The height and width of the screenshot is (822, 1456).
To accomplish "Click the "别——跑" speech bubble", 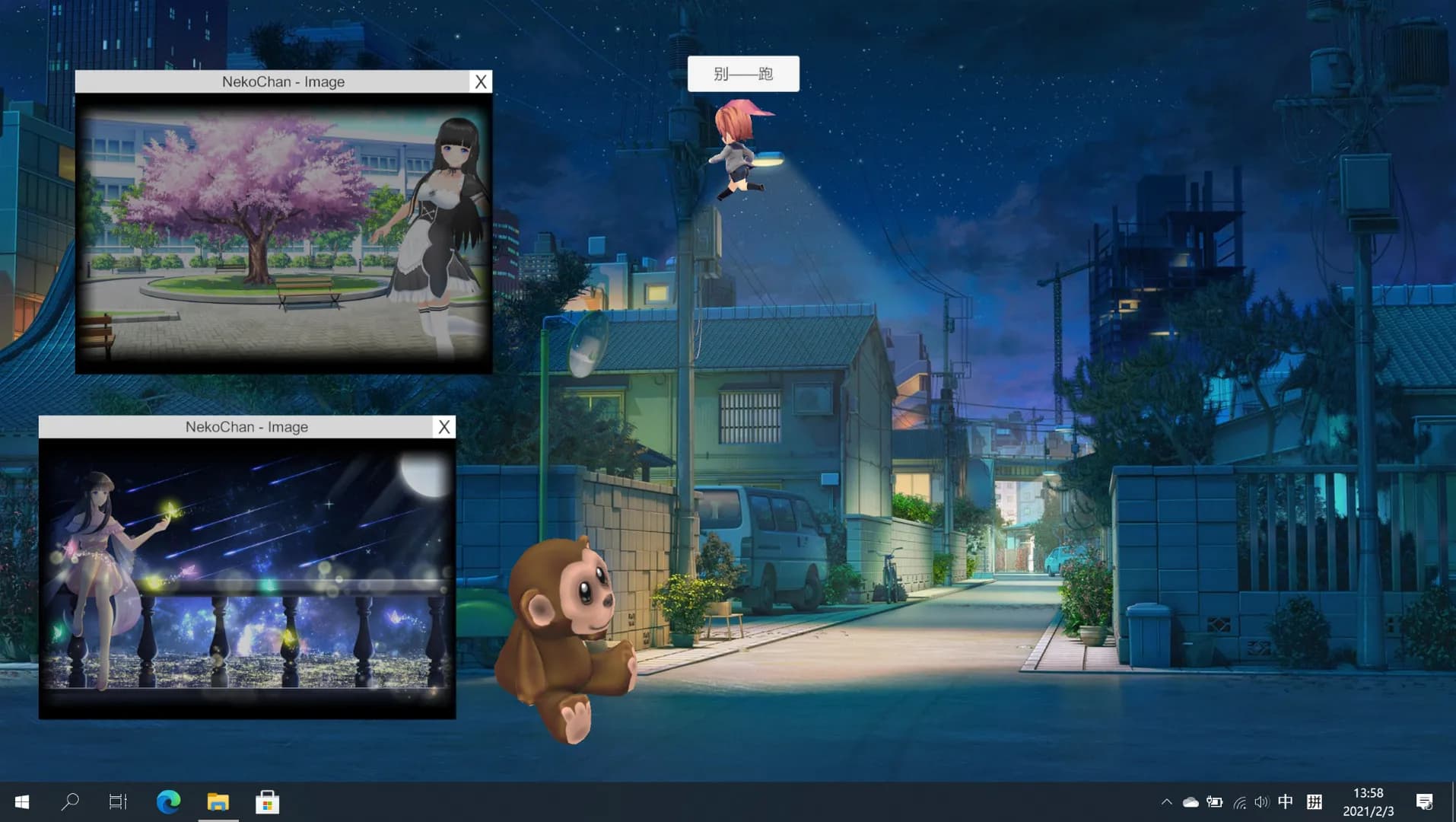I will coord(743,74).
